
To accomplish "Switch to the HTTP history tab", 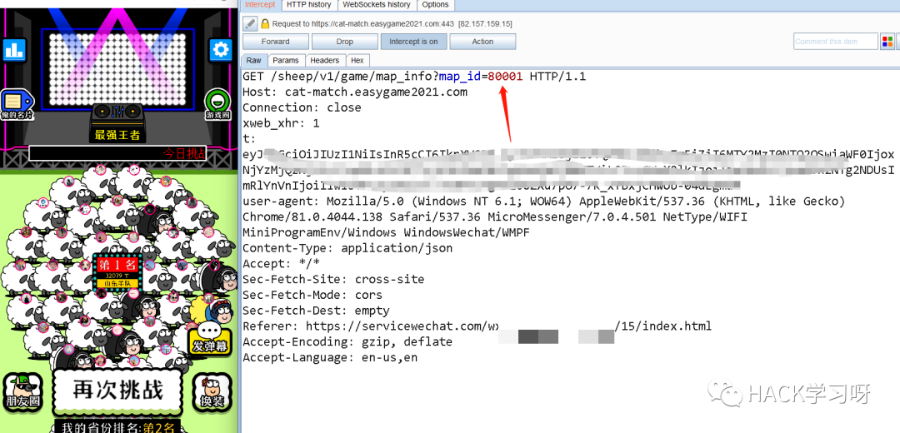I will click(x=309, y=5).
